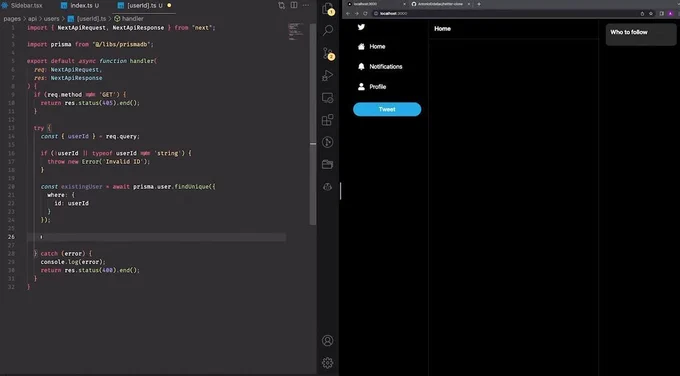Open the Source Control view
This screenshot has height=376, width=680.
328,53
